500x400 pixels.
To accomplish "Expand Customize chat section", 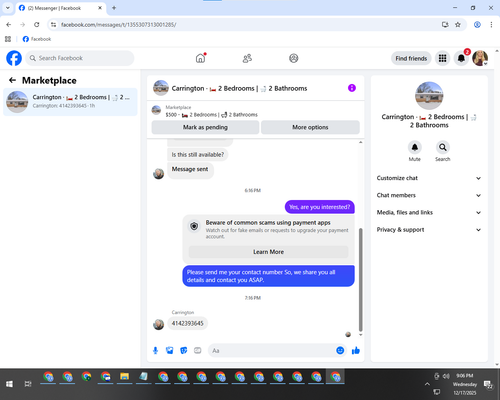I will click(x=429, y=178).
